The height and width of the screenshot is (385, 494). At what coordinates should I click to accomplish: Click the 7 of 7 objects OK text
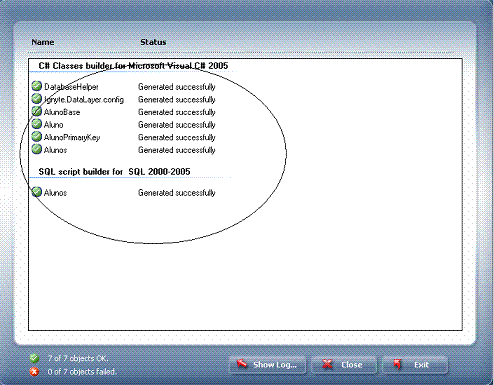coord(78,359)
